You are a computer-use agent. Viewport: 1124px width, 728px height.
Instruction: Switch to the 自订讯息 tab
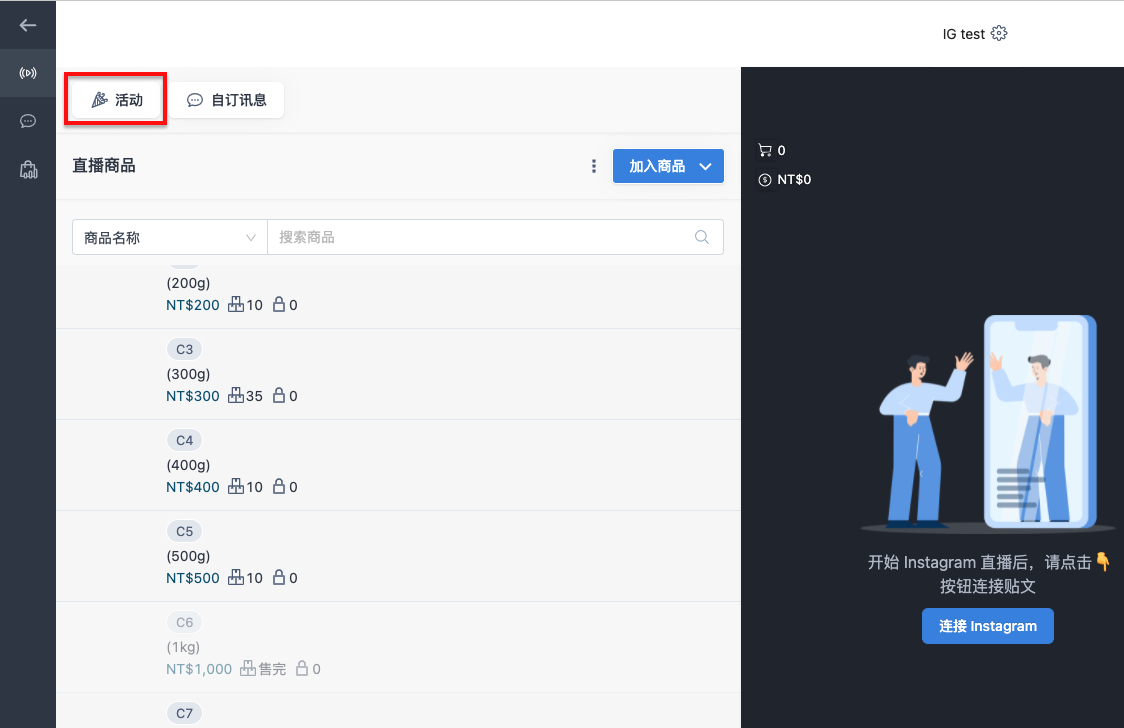tap(227, 100)
